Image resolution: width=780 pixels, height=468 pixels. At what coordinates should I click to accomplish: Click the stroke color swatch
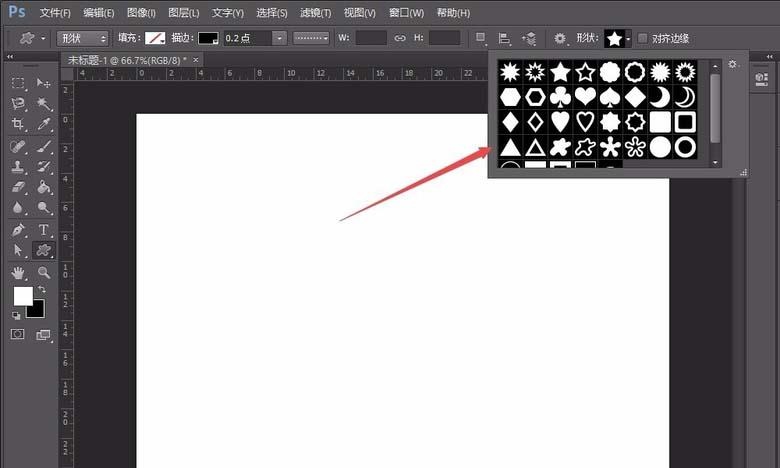tap(208, 38)
